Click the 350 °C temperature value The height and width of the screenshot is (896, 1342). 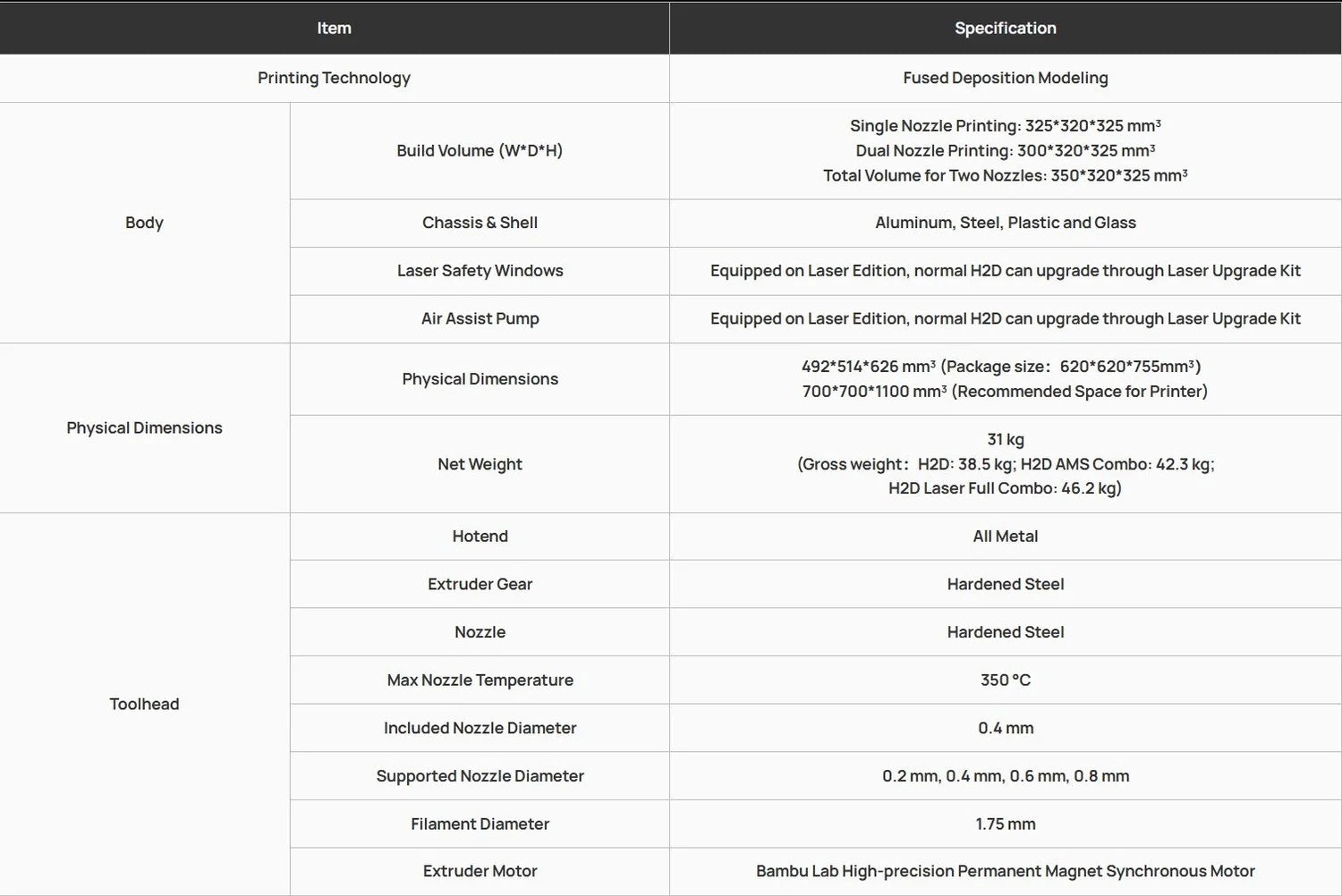[1006, 680]
